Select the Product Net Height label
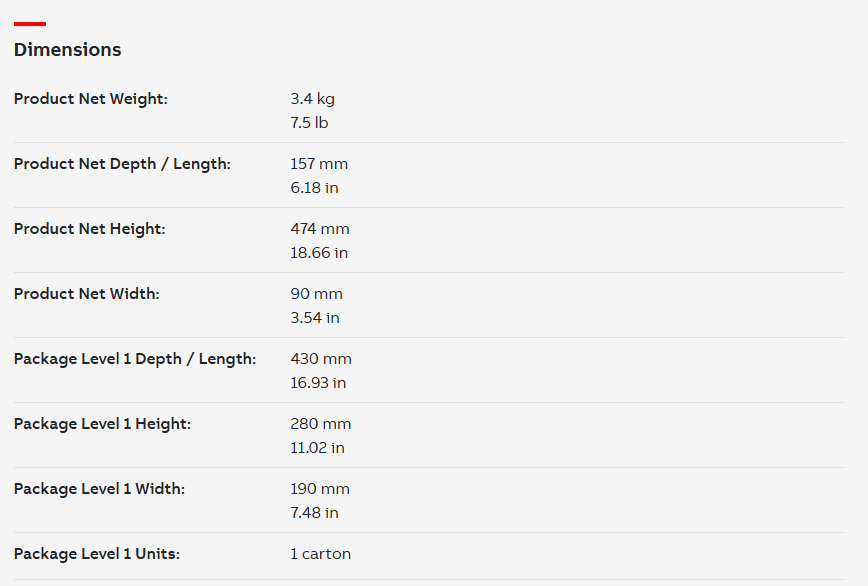Screen dimensions: 868x586 point(90,229)
